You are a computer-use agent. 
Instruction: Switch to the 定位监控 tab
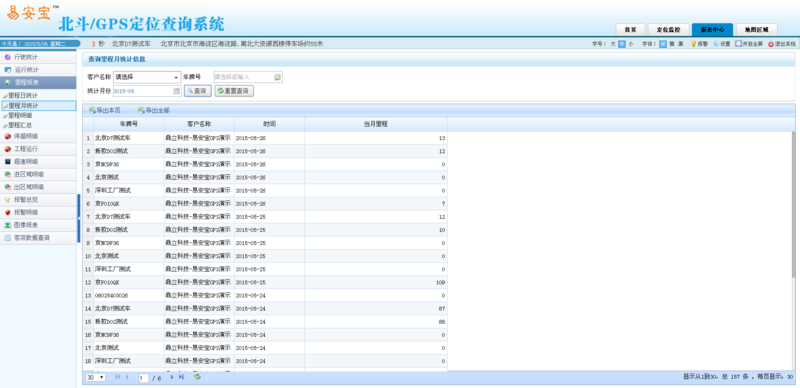click(669, 30)
